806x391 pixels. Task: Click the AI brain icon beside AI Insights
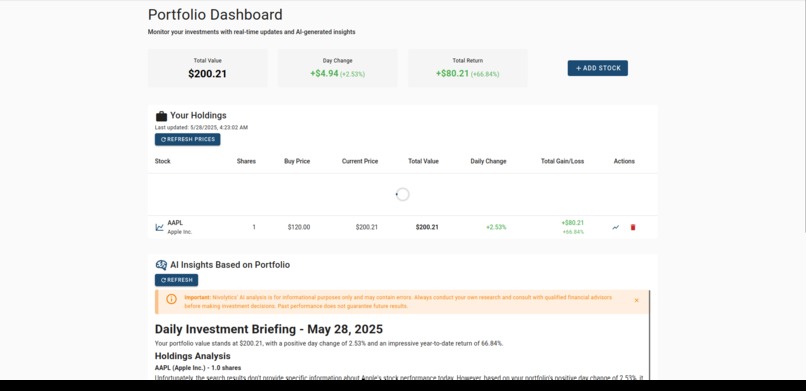(x=161, y=265)
